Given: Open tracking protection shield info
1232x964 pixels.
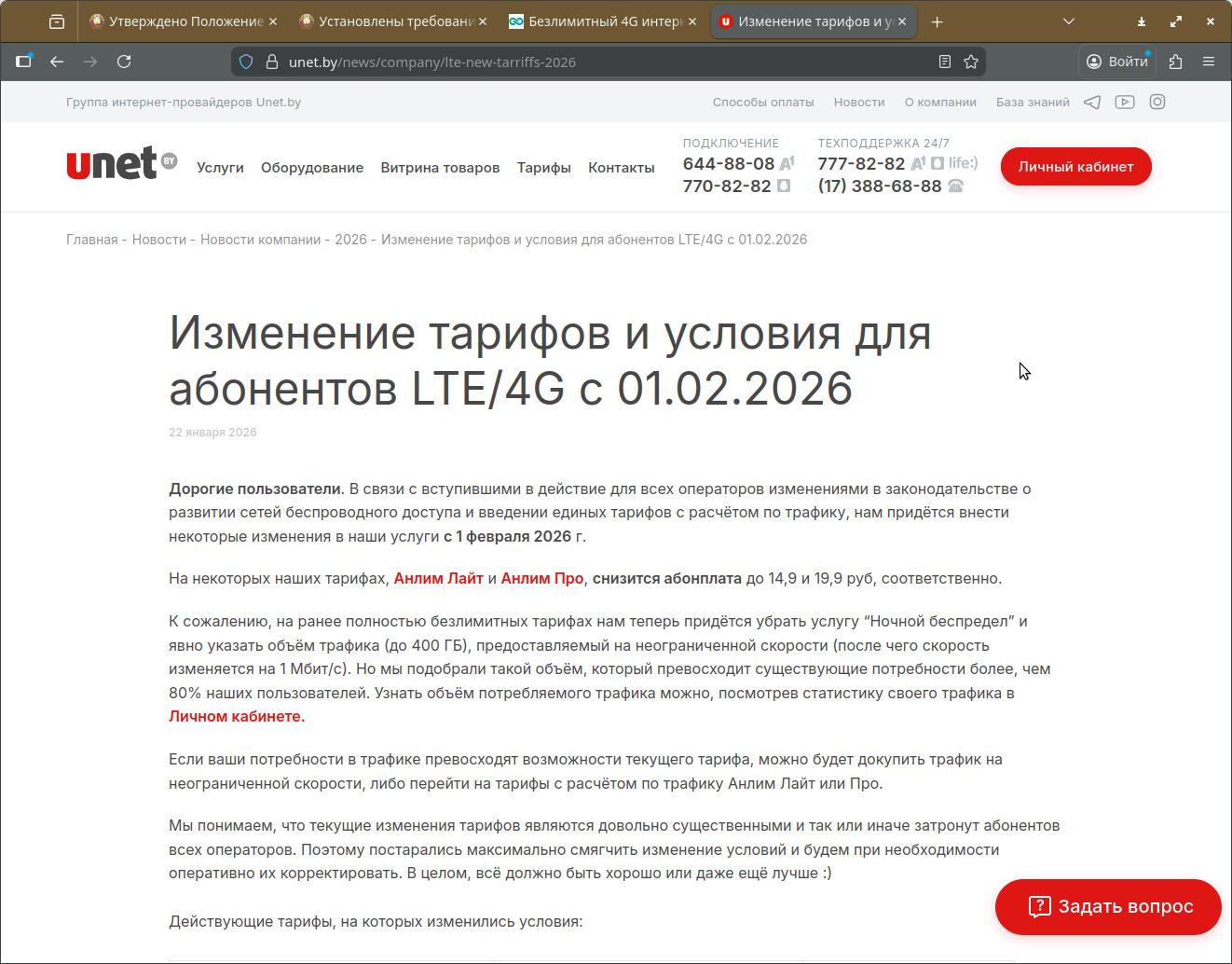Looking at the screenshot, I should 246,62.
